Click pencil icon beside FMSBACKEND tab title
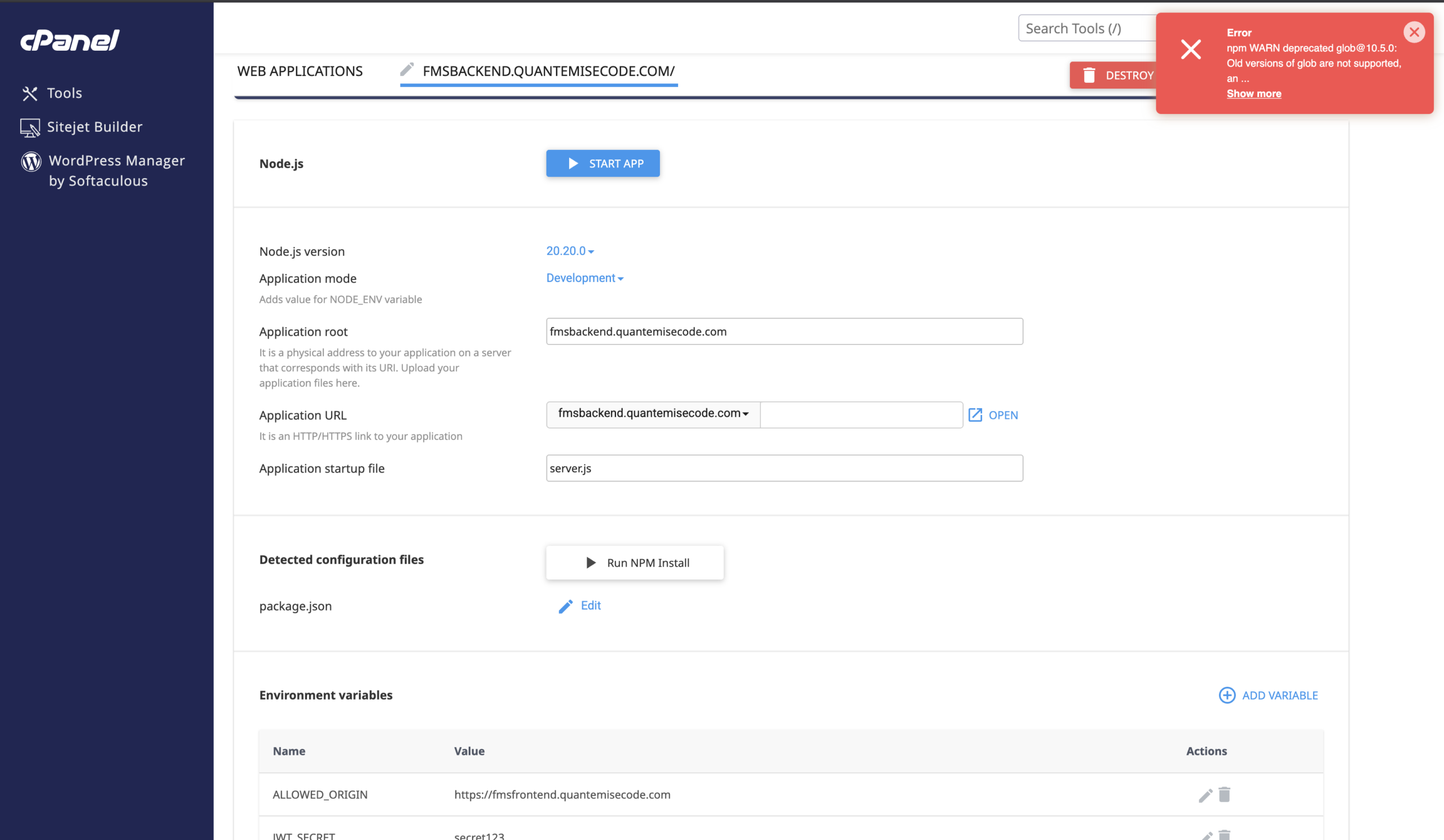The height and width of the screenshot is (840, 1444). [x=407, y=70]
